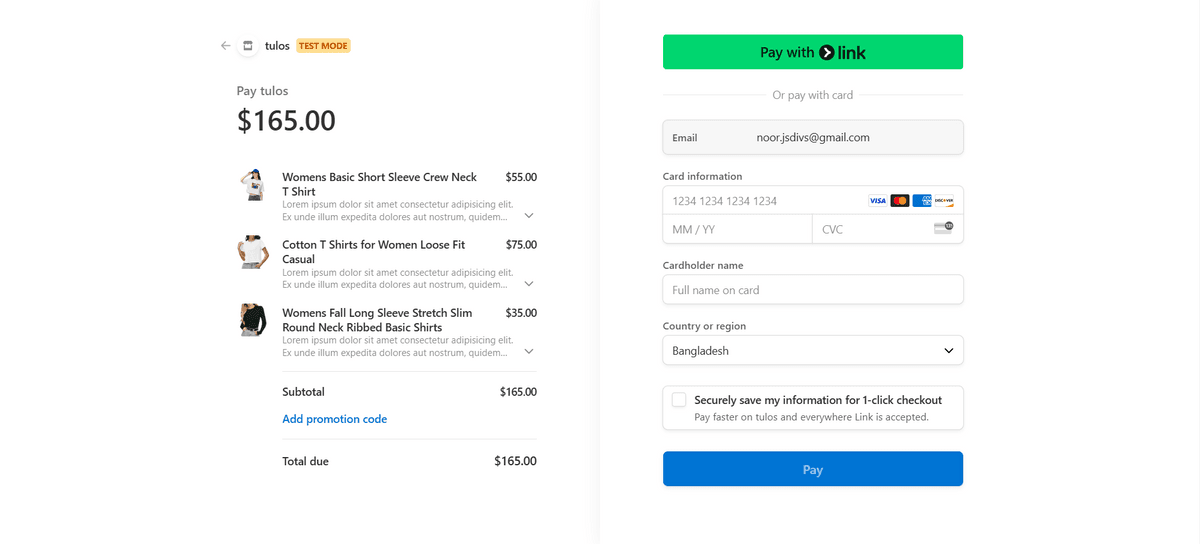This screenshot has width=1200, height=544.
Task: Expand Womens Fall Long Sleeve description
Action: (529, 351)
